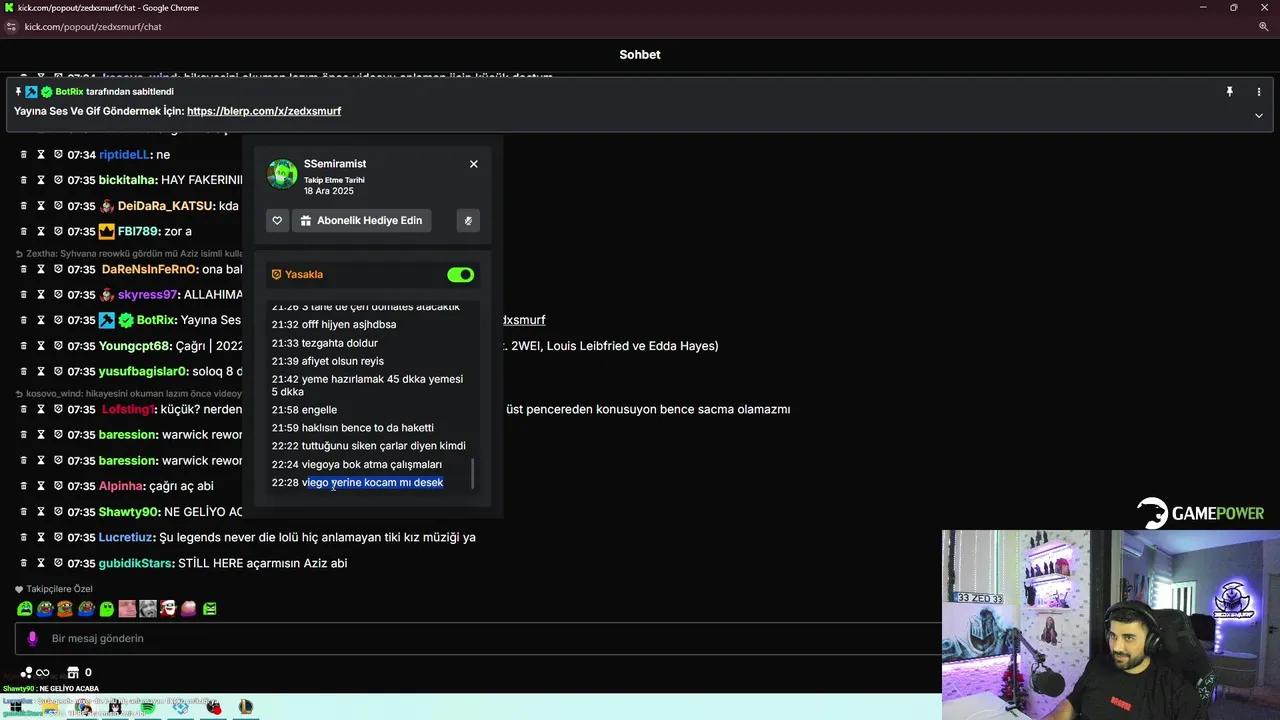Click the mute icon button in user card
This screenshot has width=1280, height=720.
pos(468,220)
